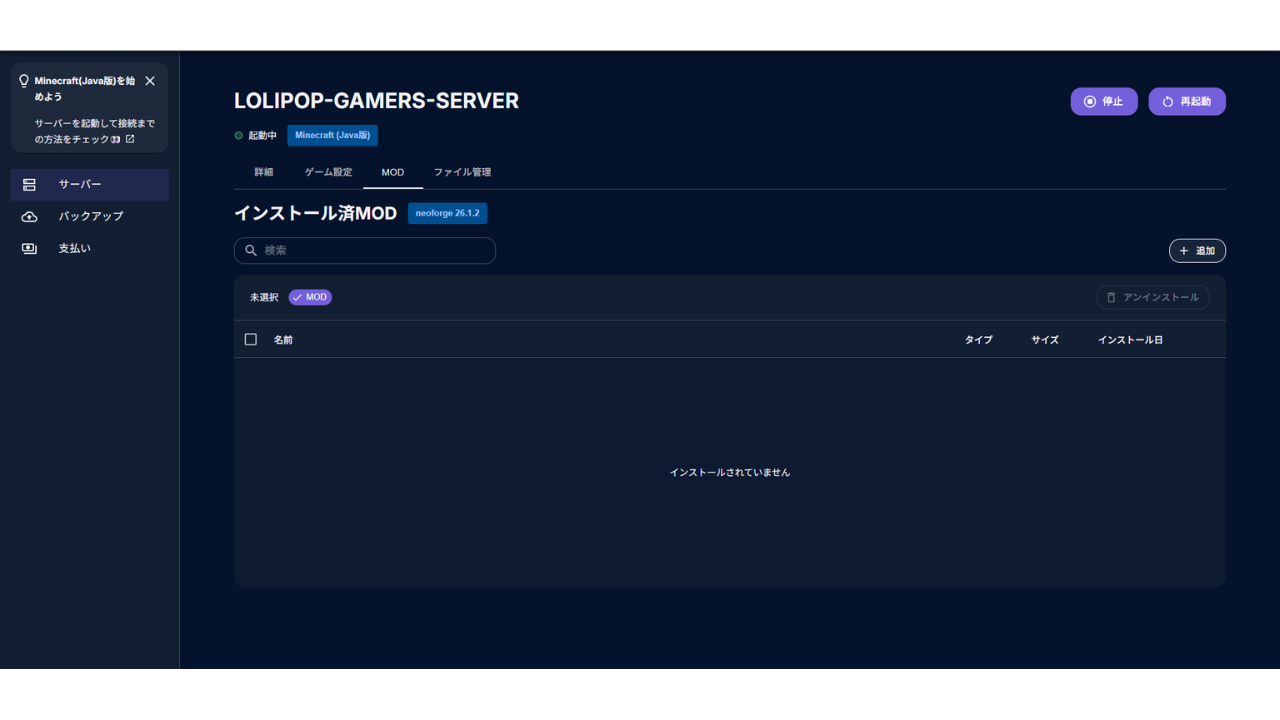Open サーバー in the sidebar
The height and width of the screenshot is (720, 1280).
(x=90, y=185)
